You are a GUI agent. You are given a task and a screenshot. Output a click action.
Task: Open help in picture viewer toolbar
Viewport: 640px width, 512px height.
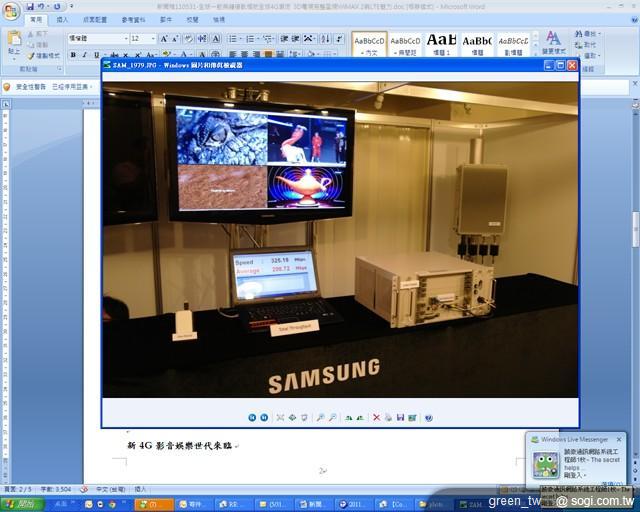428,418
